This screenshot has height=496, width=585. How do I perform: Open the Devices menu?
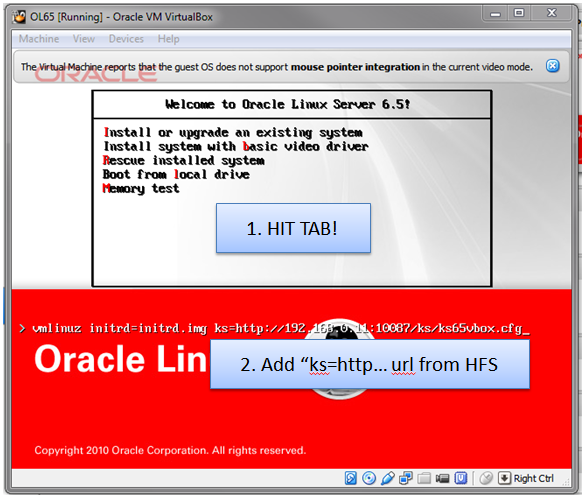126,39
